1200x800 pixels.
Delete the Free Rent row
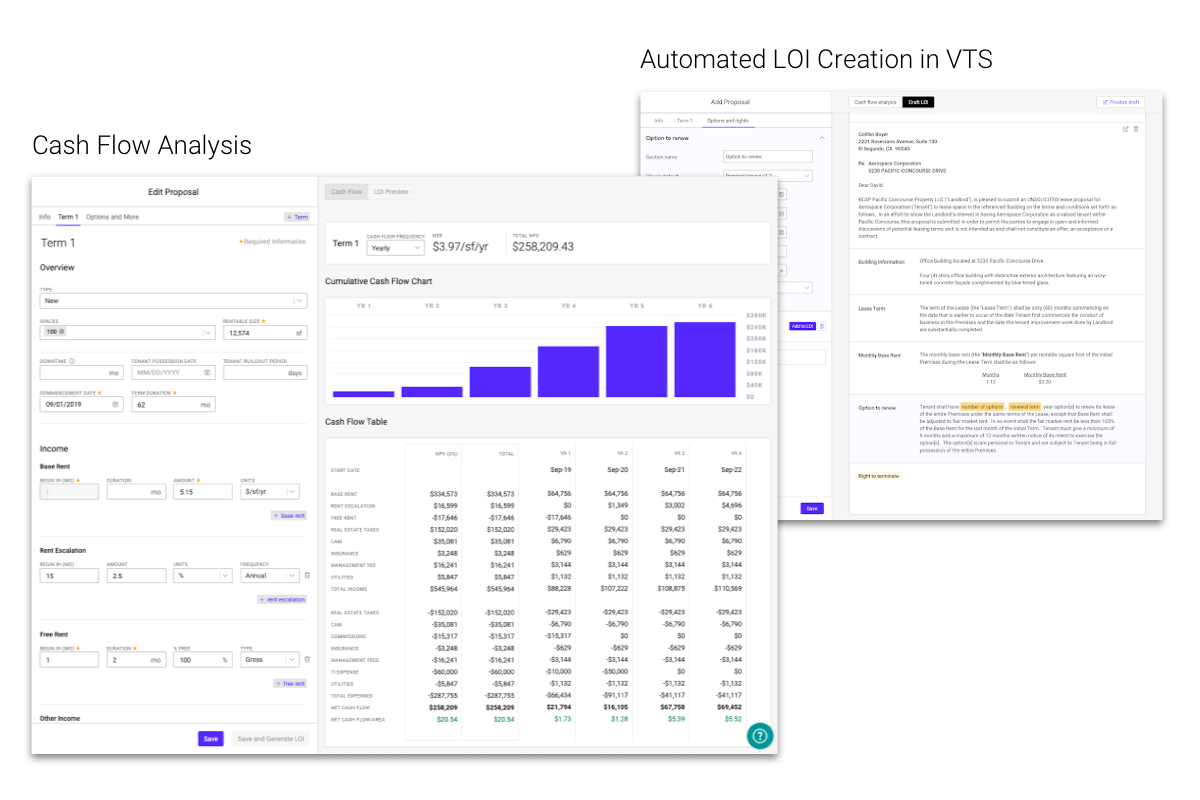click(x=306, y=660)
